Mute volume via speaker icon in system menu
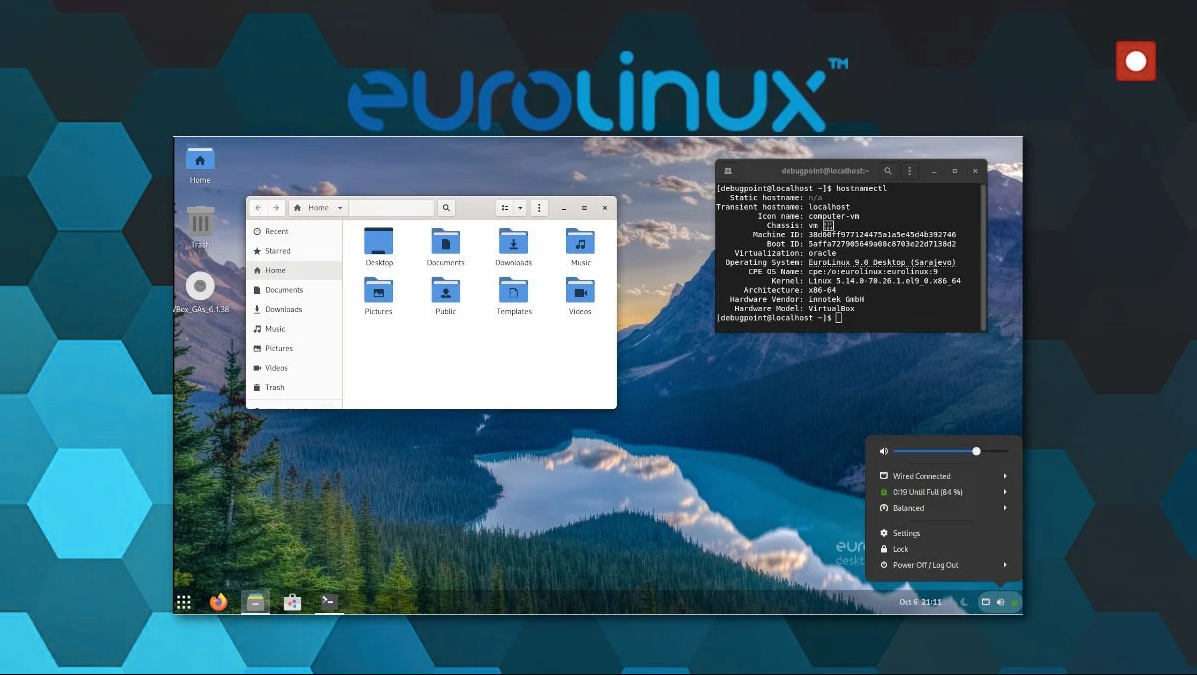The image size is (1197, 675). pos(883,451)
